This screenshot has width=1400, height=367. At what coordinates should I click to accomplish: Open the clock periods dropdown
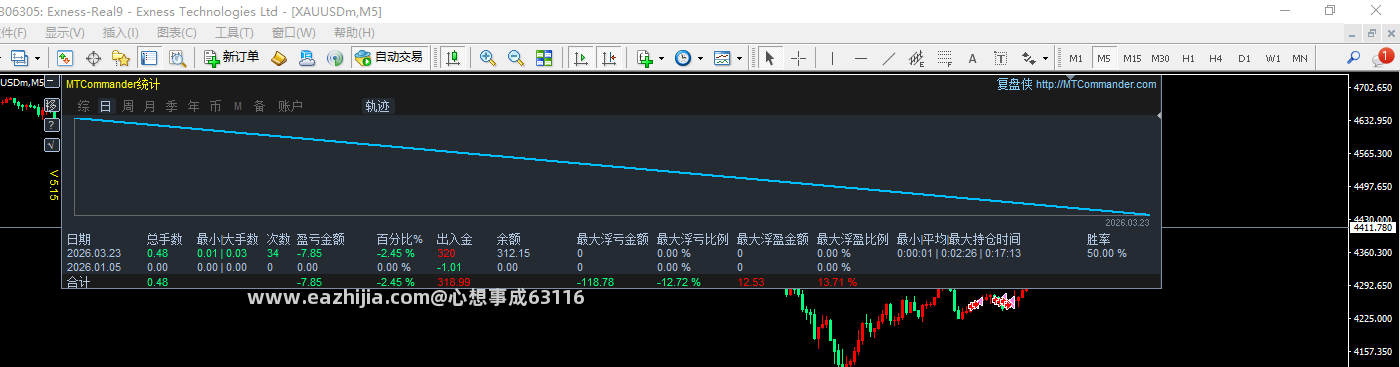point(688,58)
